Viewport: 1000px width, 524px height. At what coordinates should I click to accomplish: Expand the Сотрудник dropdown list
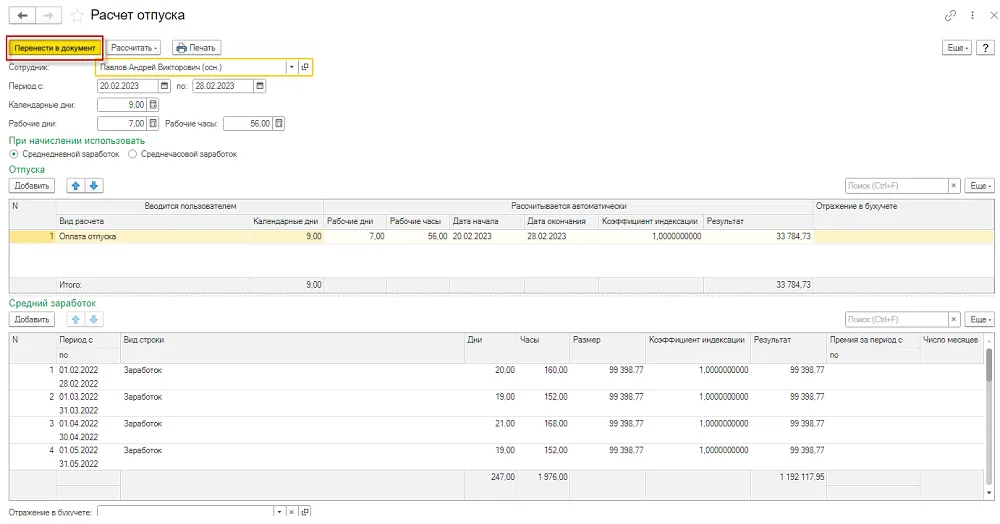point(291,67)
